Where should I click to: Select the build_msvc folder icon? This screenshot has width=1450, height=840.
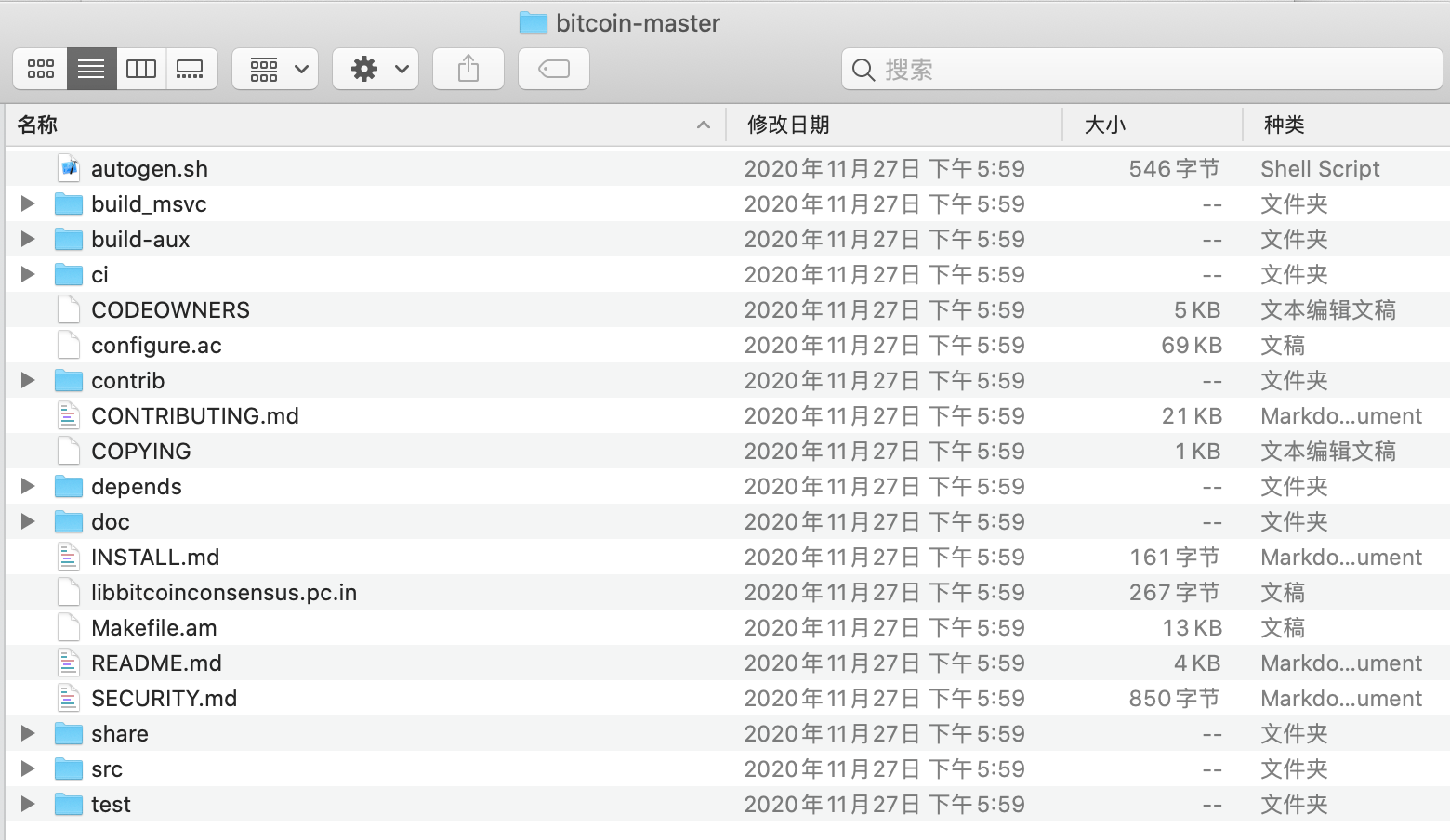[x=69, y=203]
